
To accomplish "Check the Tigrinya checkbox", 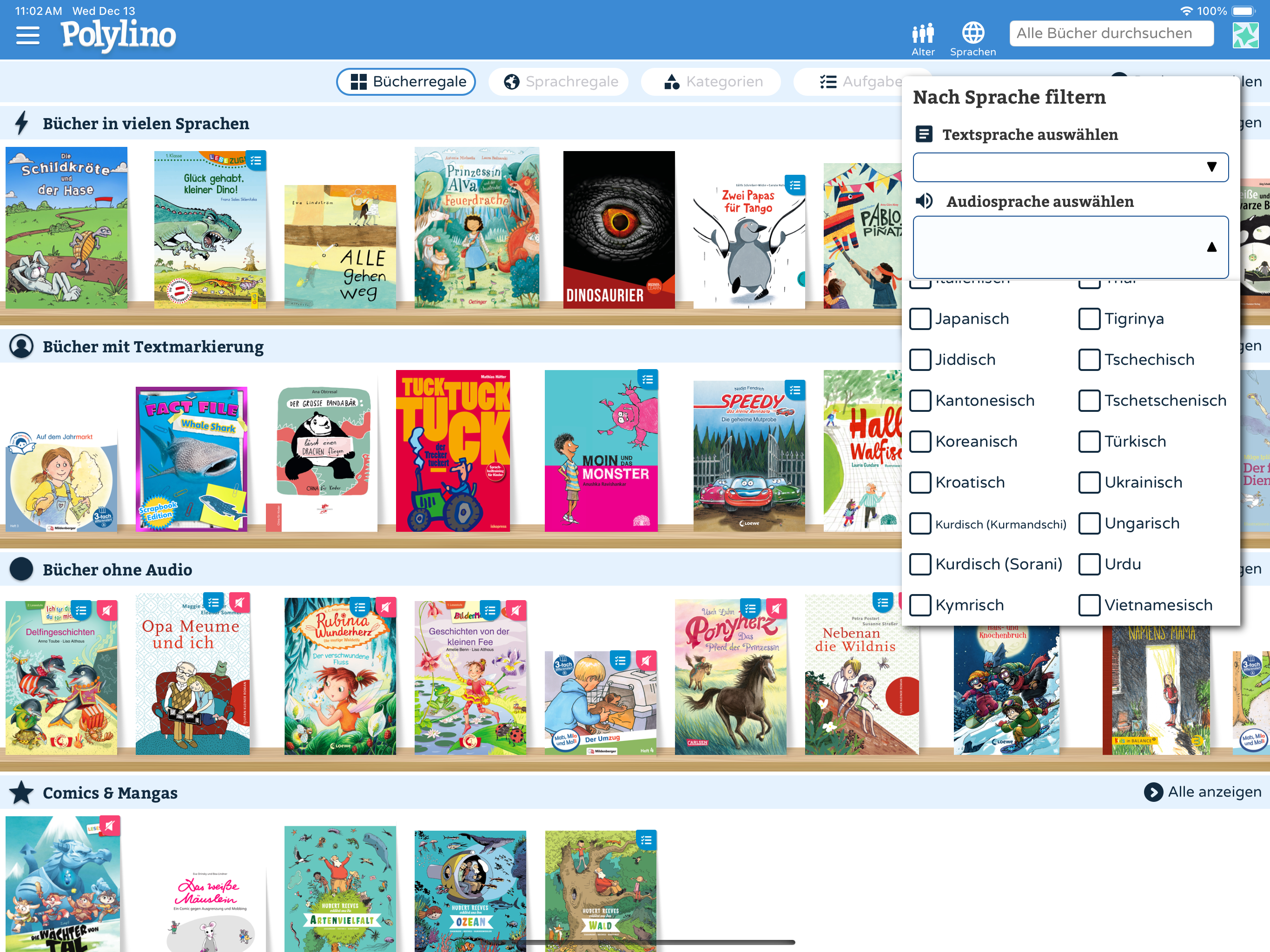I will 1089,319.
